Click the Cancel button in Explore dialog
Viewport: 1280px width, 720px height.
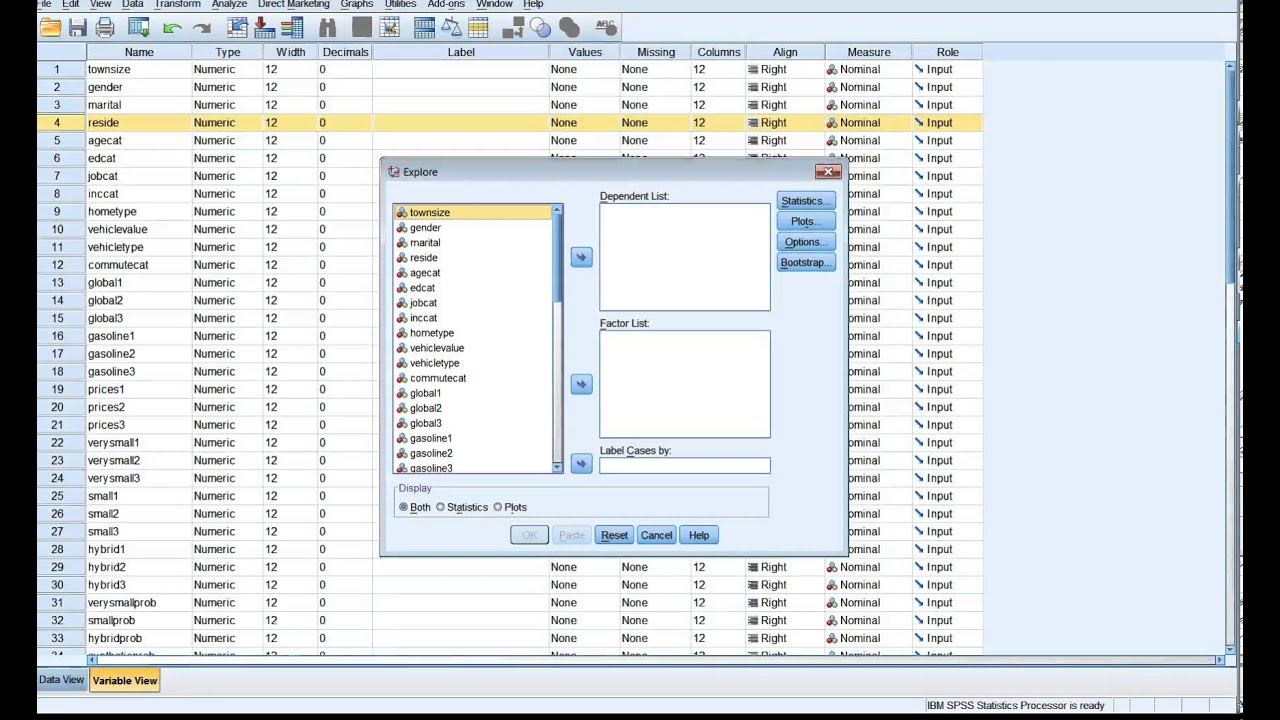[x=656, y=535]
